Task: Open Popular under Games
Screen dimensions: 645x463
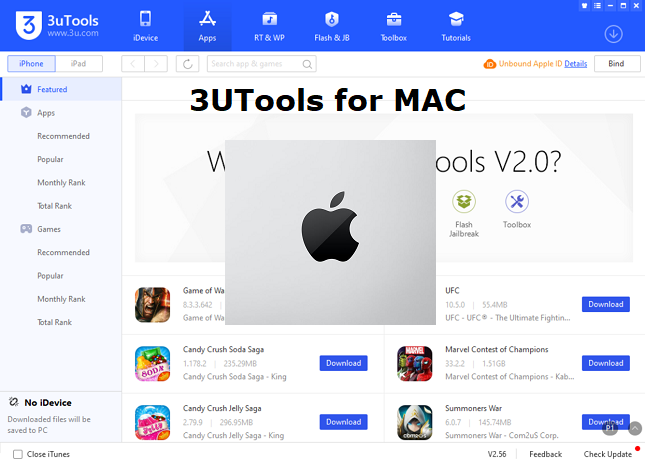Action: point(50,275)
